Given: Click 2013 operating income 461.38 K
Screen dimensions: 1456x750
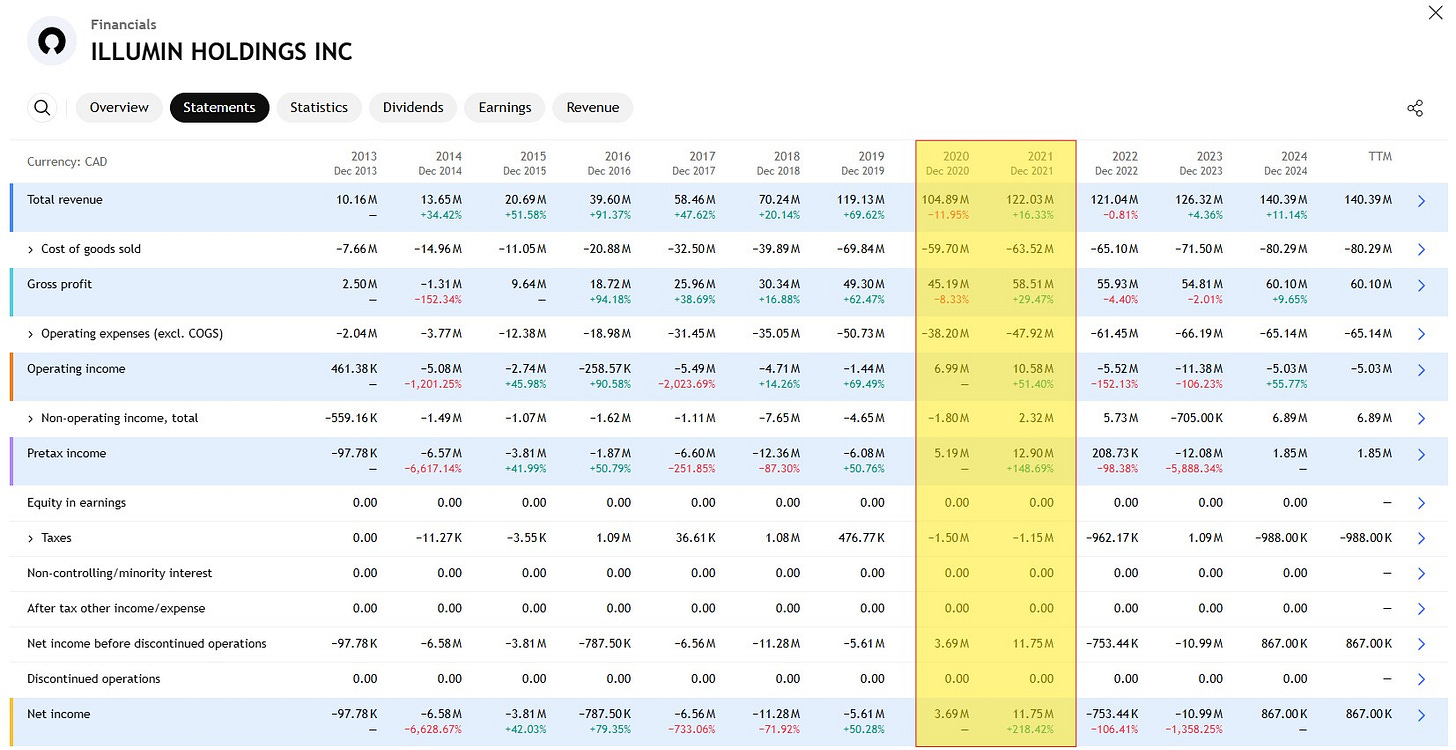Looking at the screenshot, I should click(x=353, y=369).
